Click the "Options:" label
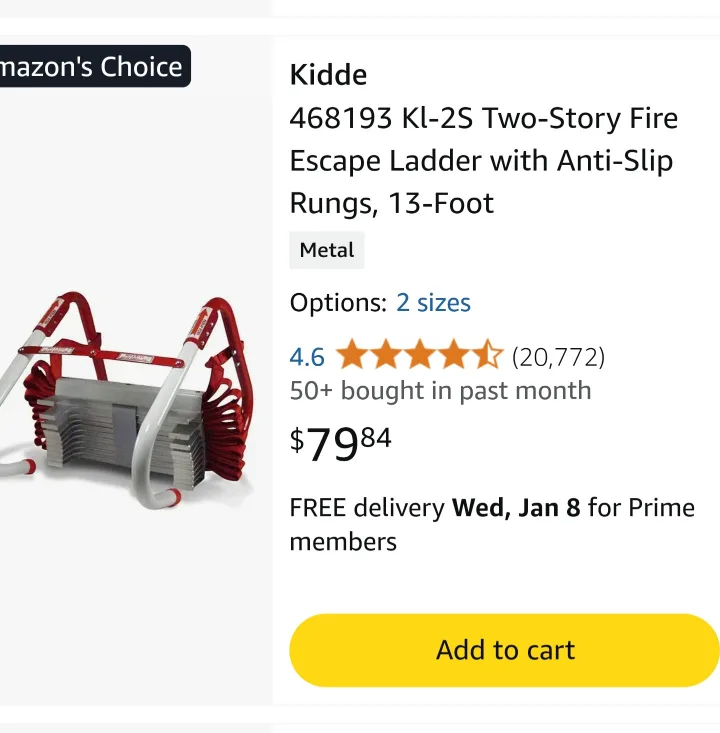The width and height of the screenshot is (720, 733). coord(338,303)
